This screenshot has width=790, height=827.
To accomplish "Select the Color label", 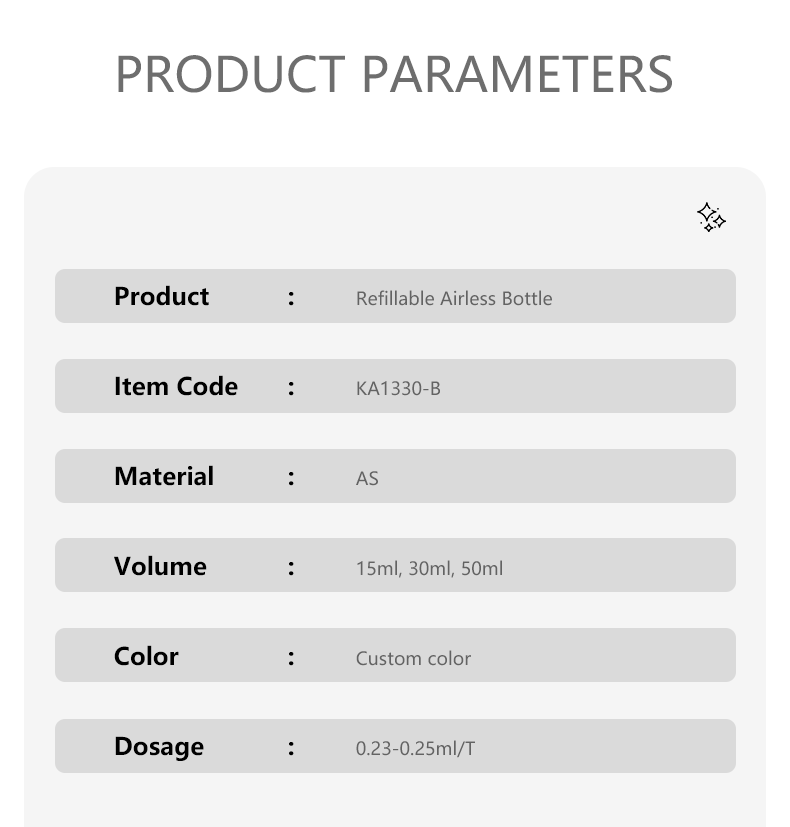I will coord(146,657).
